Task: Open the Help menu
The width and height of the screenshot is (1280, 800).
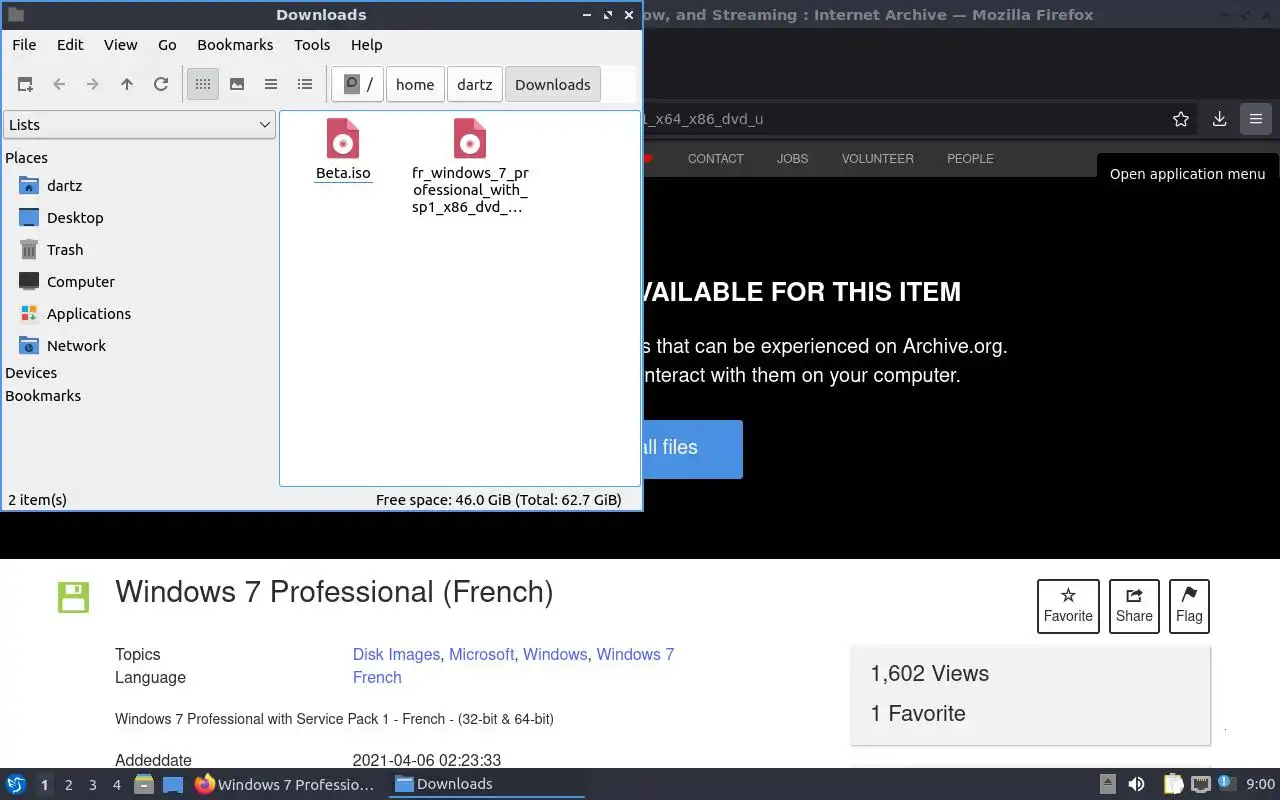Action: click(x=367, y=45)
